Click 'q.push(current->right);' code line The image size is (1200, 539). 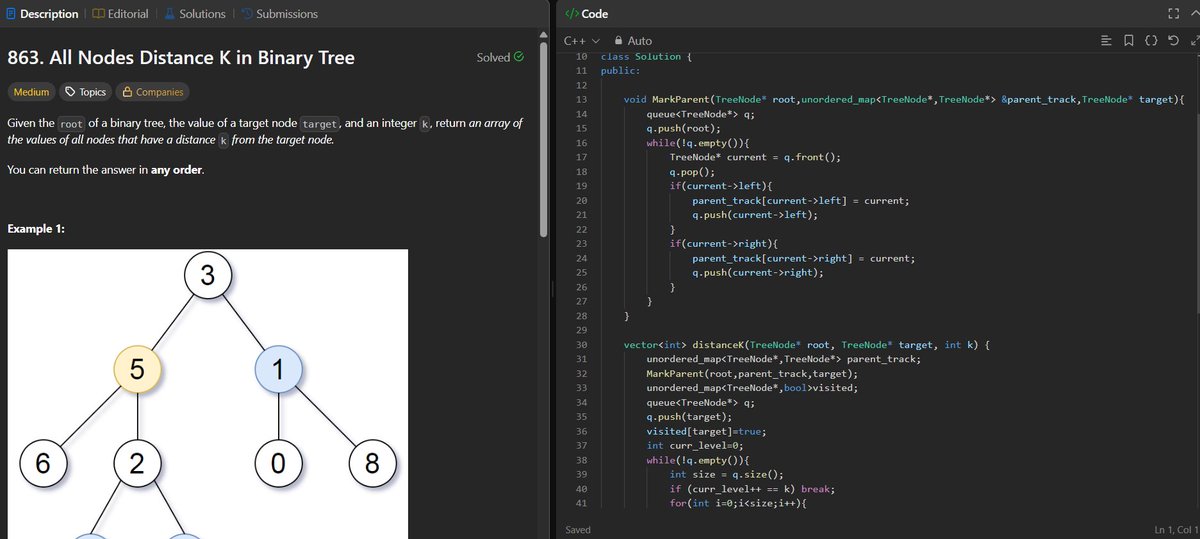pos(758,273)
